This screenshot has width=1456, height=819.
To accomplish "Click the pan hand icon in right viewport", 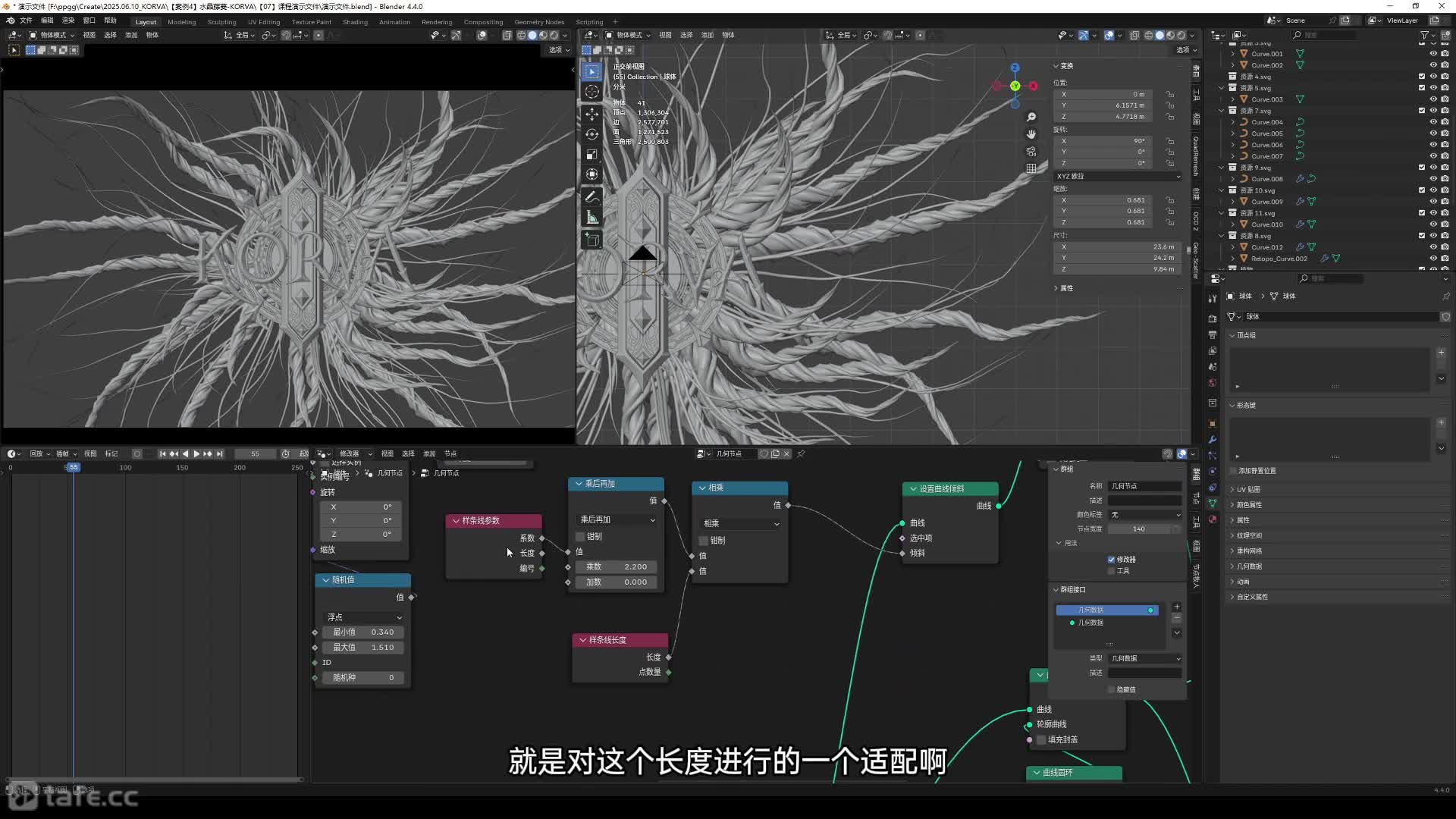I will 1031,134.
